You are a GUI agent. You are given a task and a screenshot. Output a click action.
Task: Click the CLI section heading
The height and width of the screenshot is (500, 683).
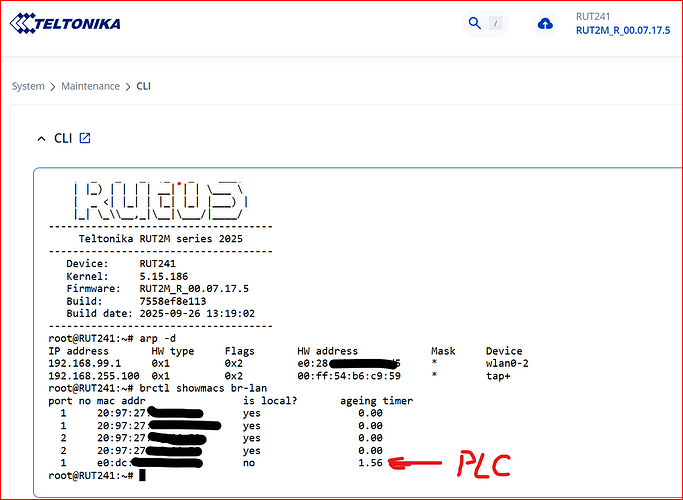click(62, 138)
